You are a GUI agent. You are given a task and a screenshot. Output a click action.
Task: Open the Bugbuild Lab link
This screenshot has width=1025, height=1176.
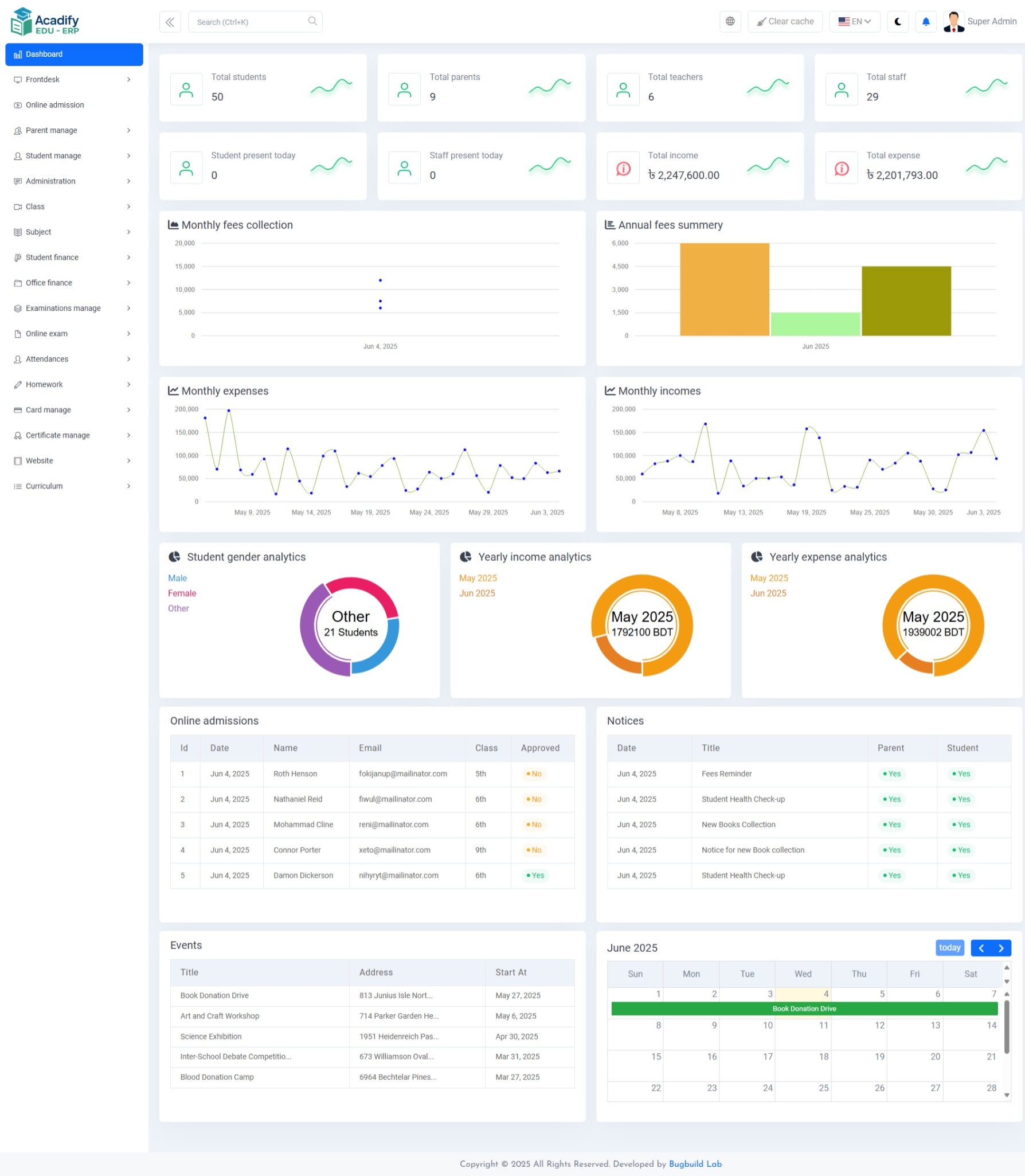pyautogui.click(x=695, y=1163)
